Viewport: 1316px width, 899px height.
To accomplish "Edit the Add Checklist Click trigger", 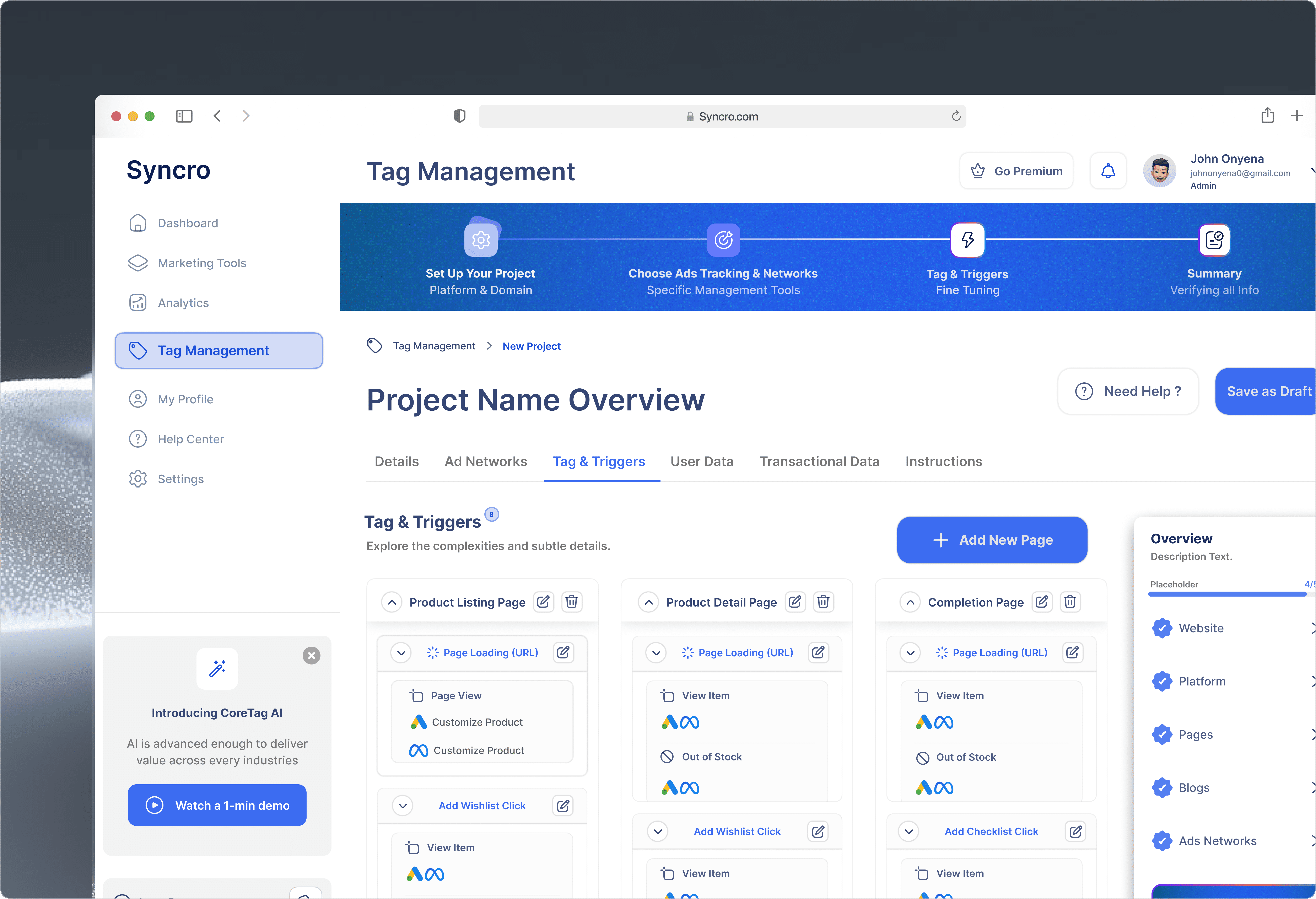I will coord(1075,831).
